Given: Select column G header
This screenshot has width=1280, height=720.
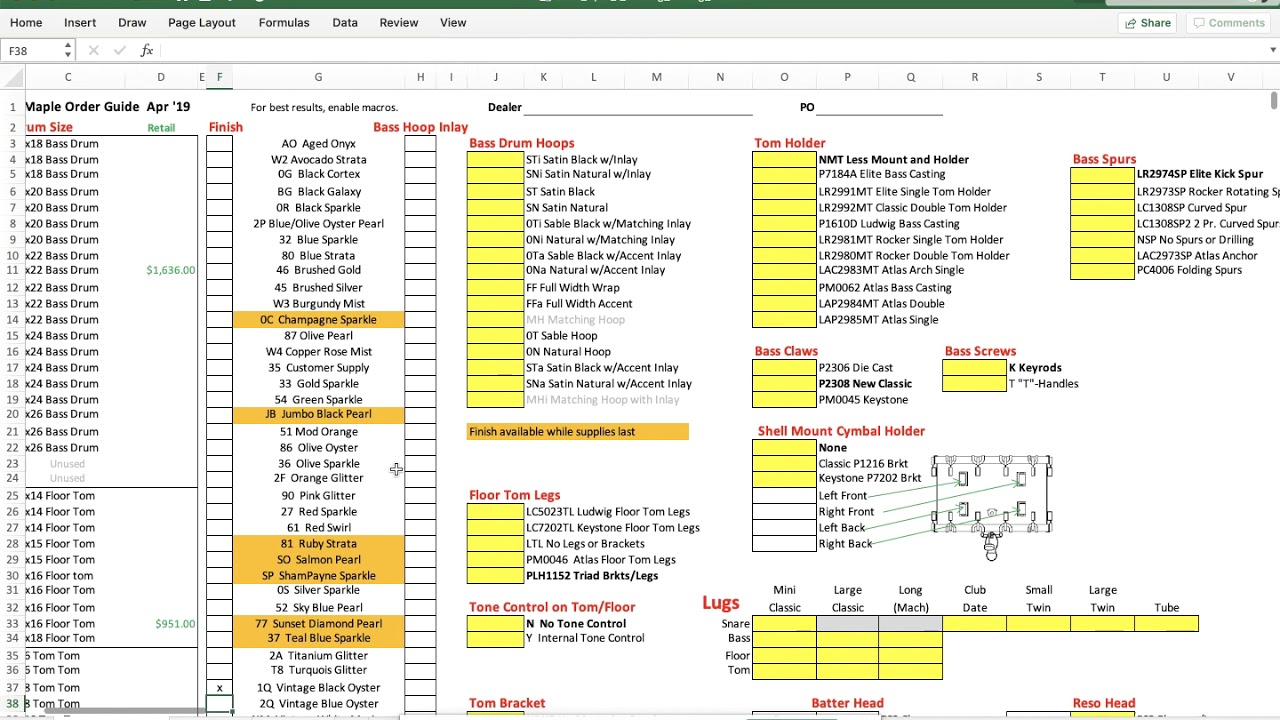Looking at the screenshot, I should tap(318, 77).
